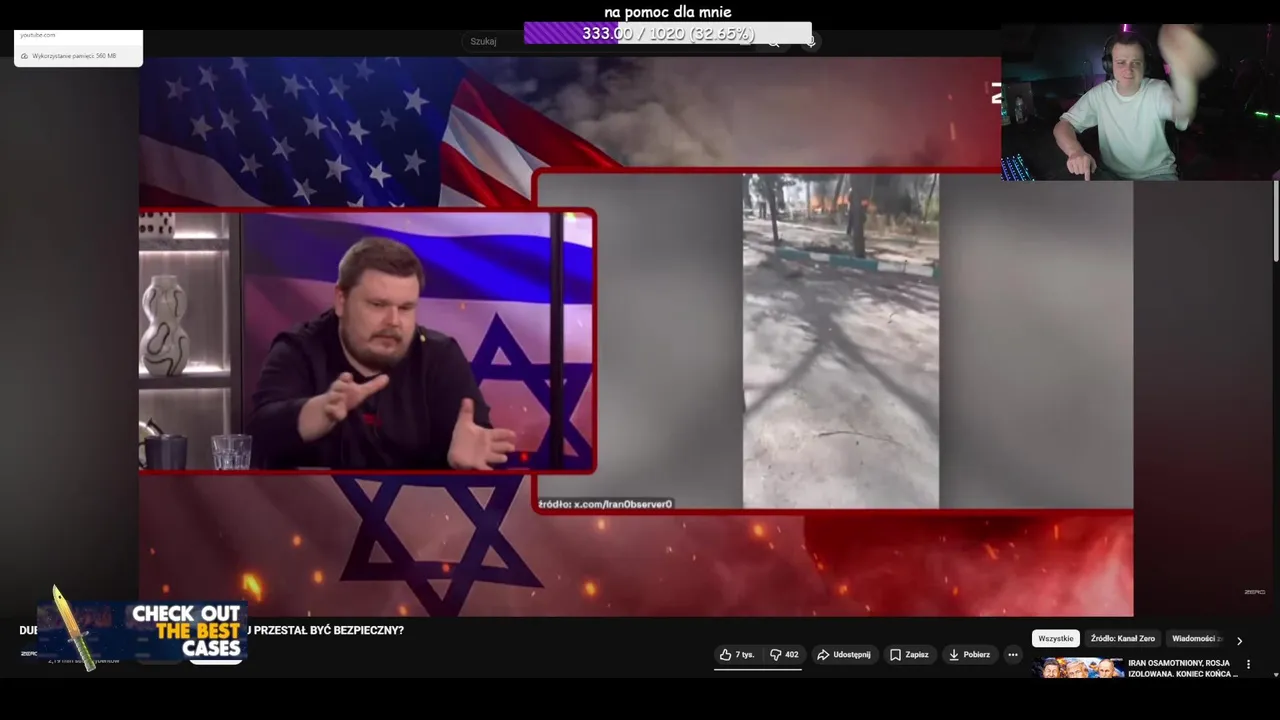1280x720 pixels.
Task: Share the video via Udostępnij
Action: pyautogui.click(x=843, y=655)
